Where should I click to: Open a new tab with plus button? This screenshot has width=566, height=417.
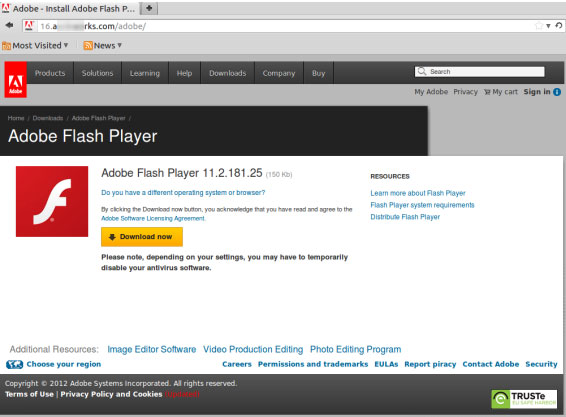tap(149, 8)
